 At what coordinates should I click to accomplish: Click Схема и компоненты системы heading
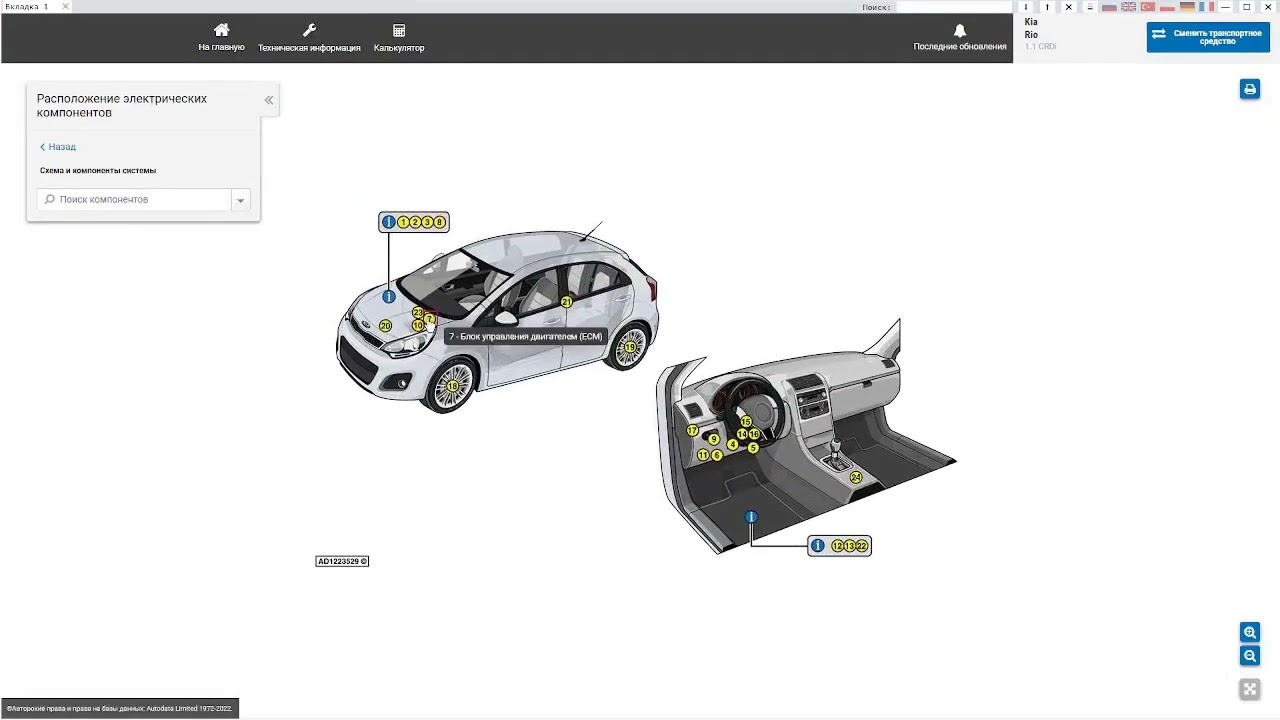[x=98, y=171]
